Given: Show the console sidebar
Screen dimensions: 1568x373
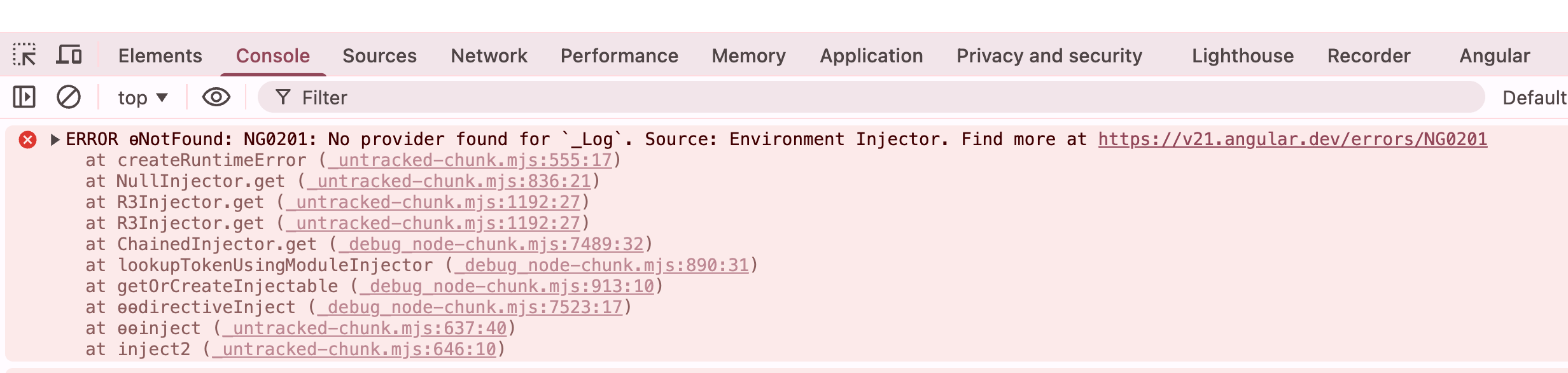Looking at the screenshot, I should pyautogui.click(x=24, y=97).
